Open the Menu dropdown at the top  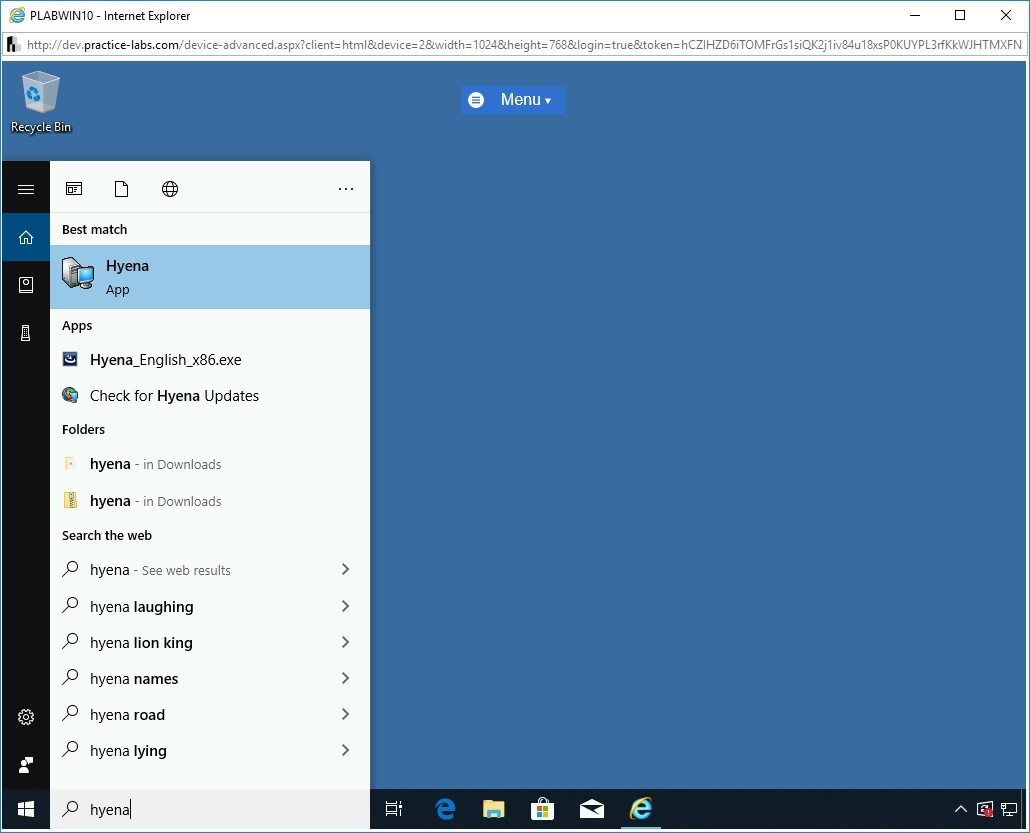coord(513,100)
